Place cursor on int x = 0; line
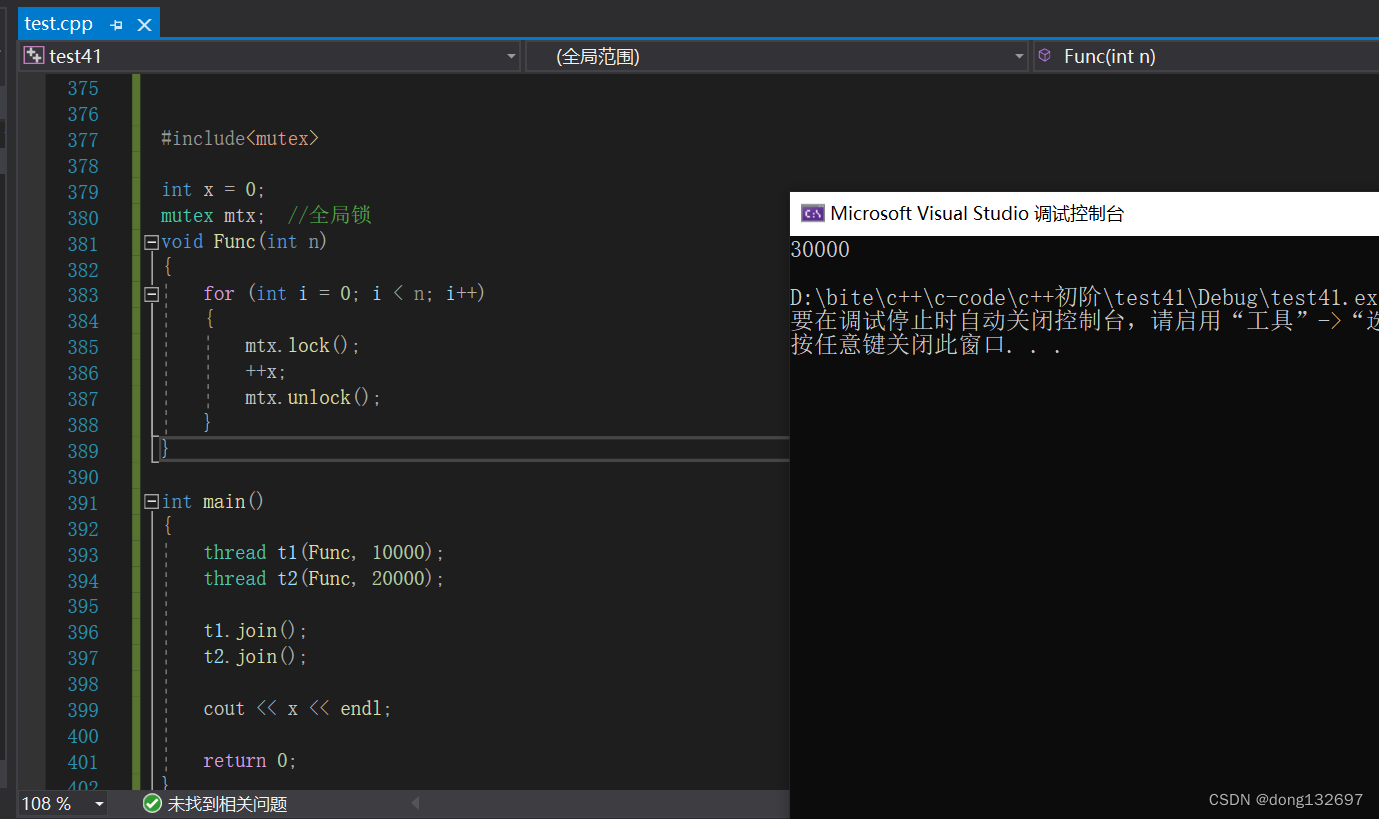Screen dimensions: 1379x819 213,190
